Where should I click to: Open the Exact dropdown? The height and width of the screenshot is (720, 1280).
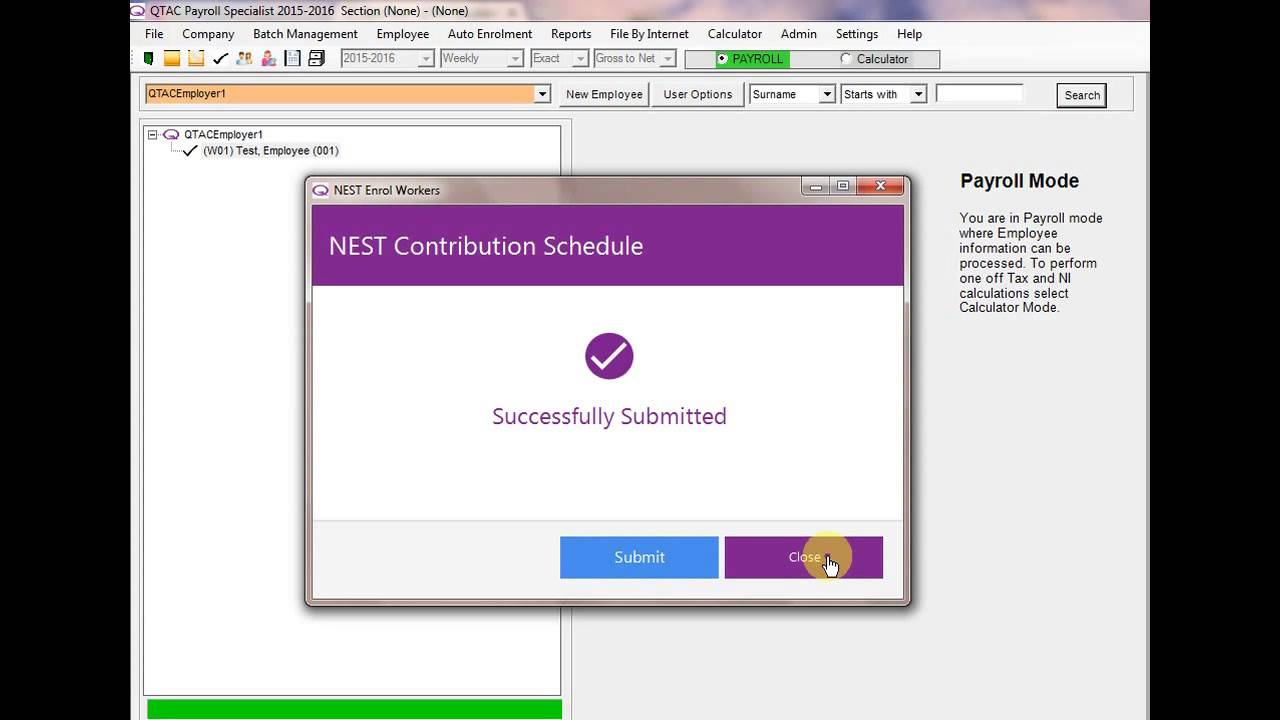coord(580,59)
